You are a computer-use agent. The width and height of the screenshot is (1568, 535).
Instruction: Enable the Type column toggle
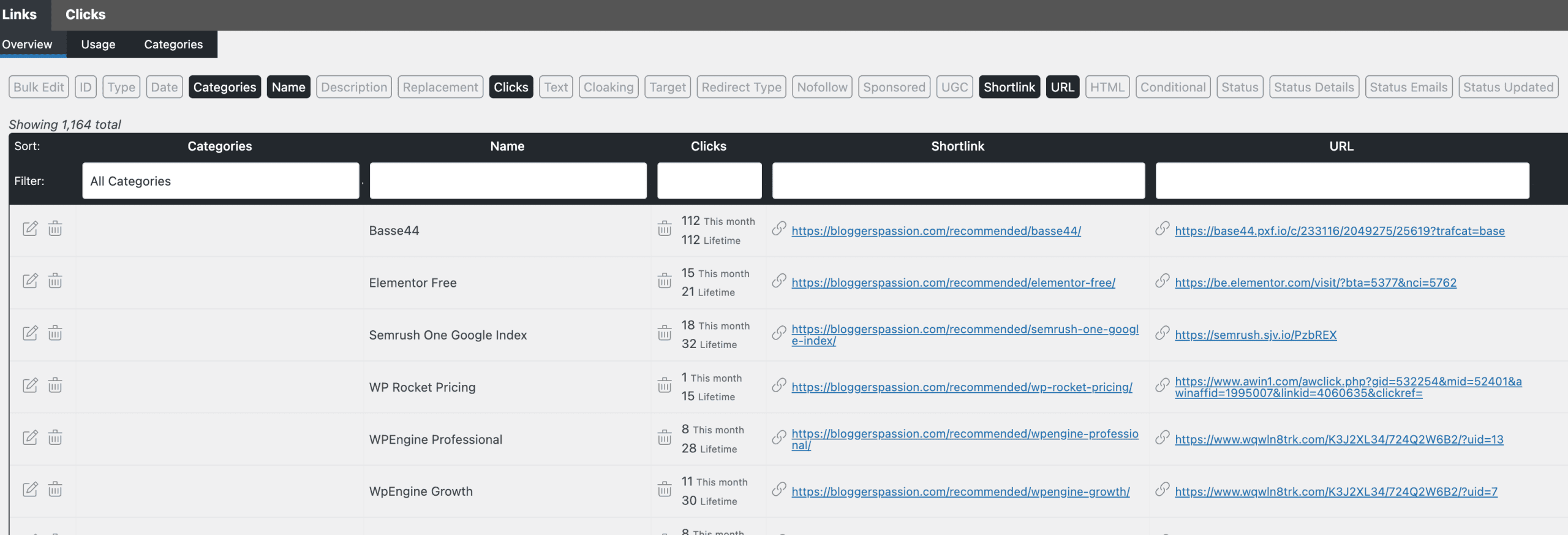click(121, 87)
